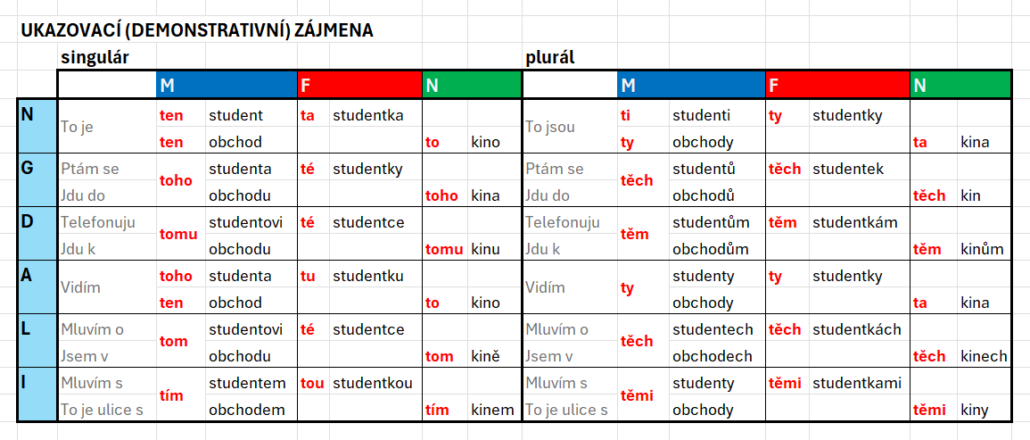Click the green N header under singulár
The image size is (1030, 440).
(x=471, y=85)
